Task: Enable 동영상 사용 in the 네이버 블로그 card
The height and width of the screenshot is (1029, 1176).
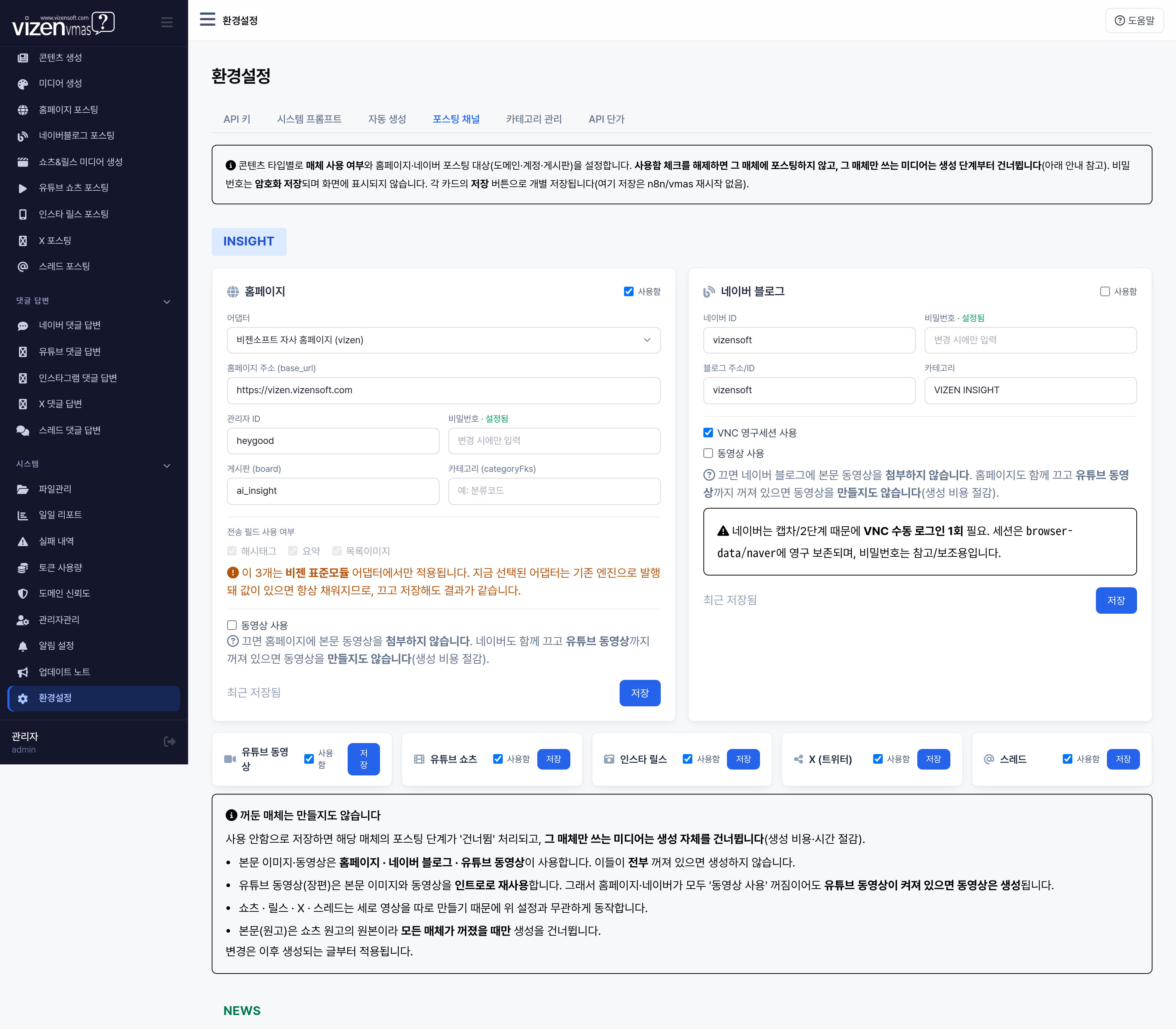Action: click(708, 453)
